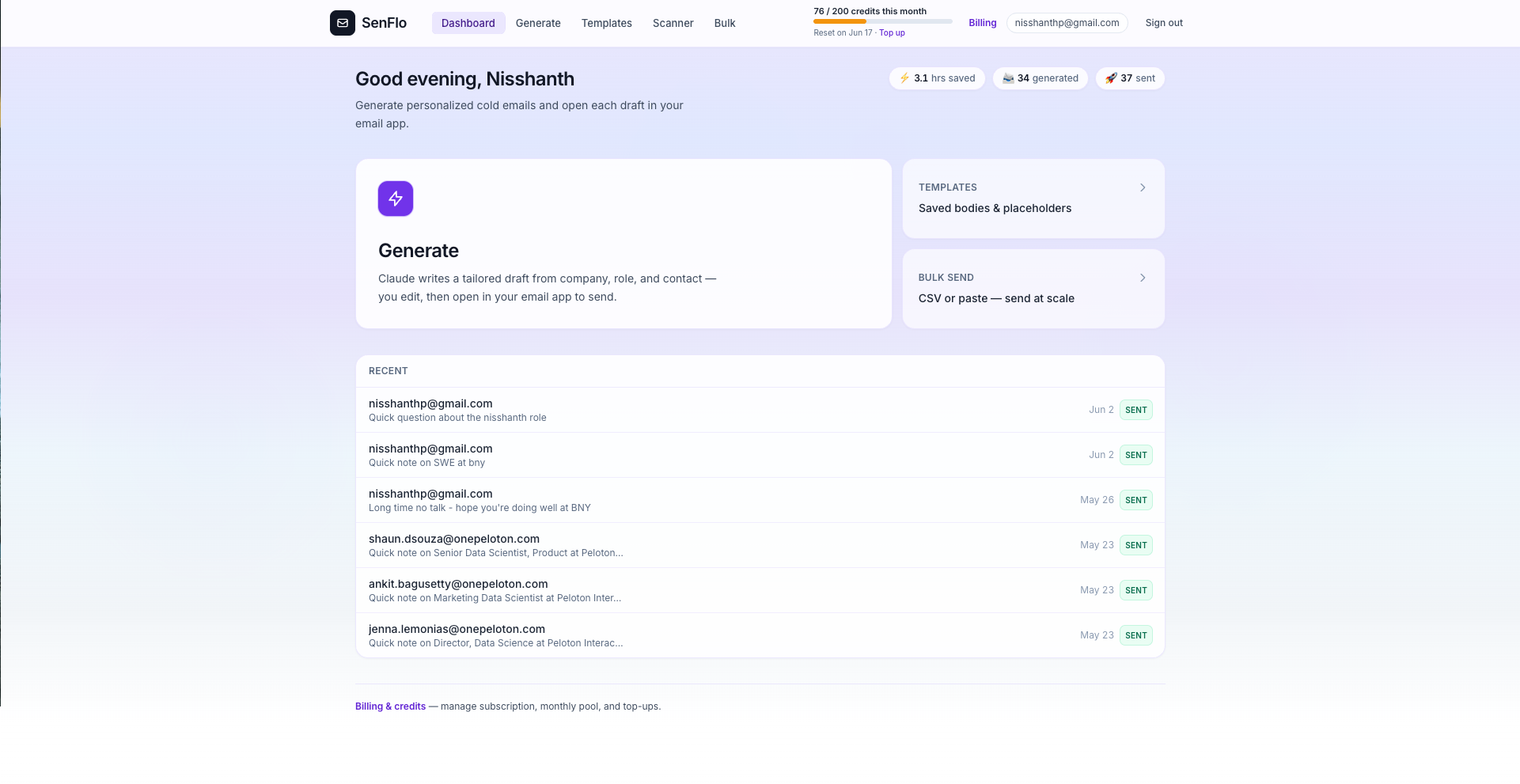Click the rocket icon in sent badge
Viewport: 1520px width, 784px height.
[x=1111, y=78]
